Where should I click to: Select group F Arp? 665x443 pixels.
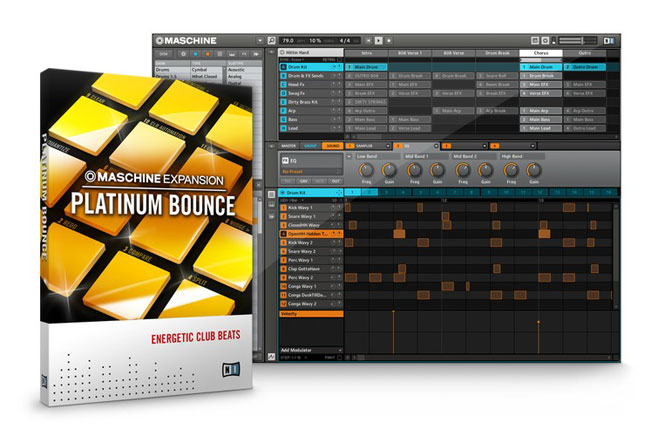click(311, 111)
